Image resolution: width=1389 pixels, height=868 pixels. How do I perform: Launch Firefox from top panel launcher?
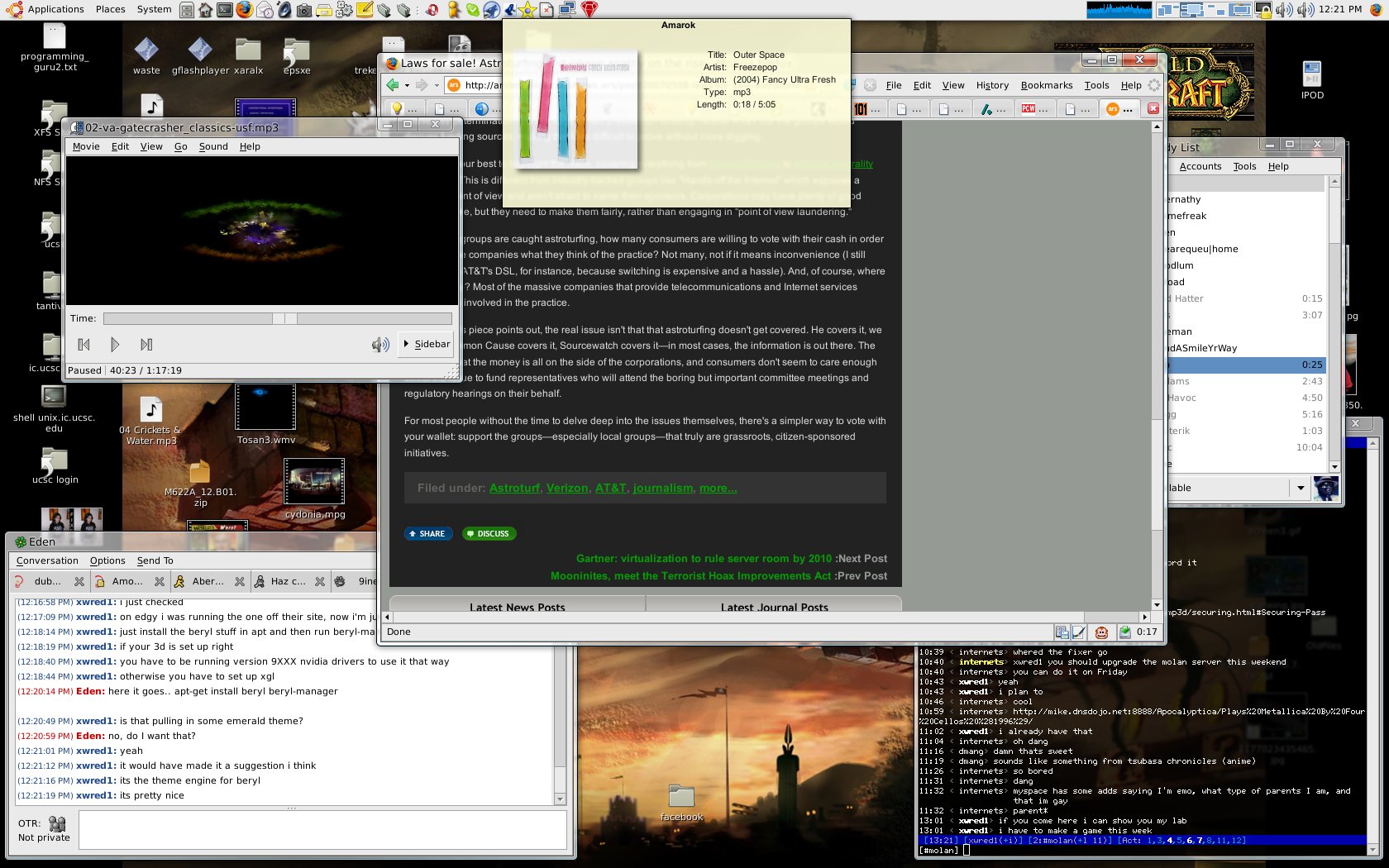coord(245,10)
